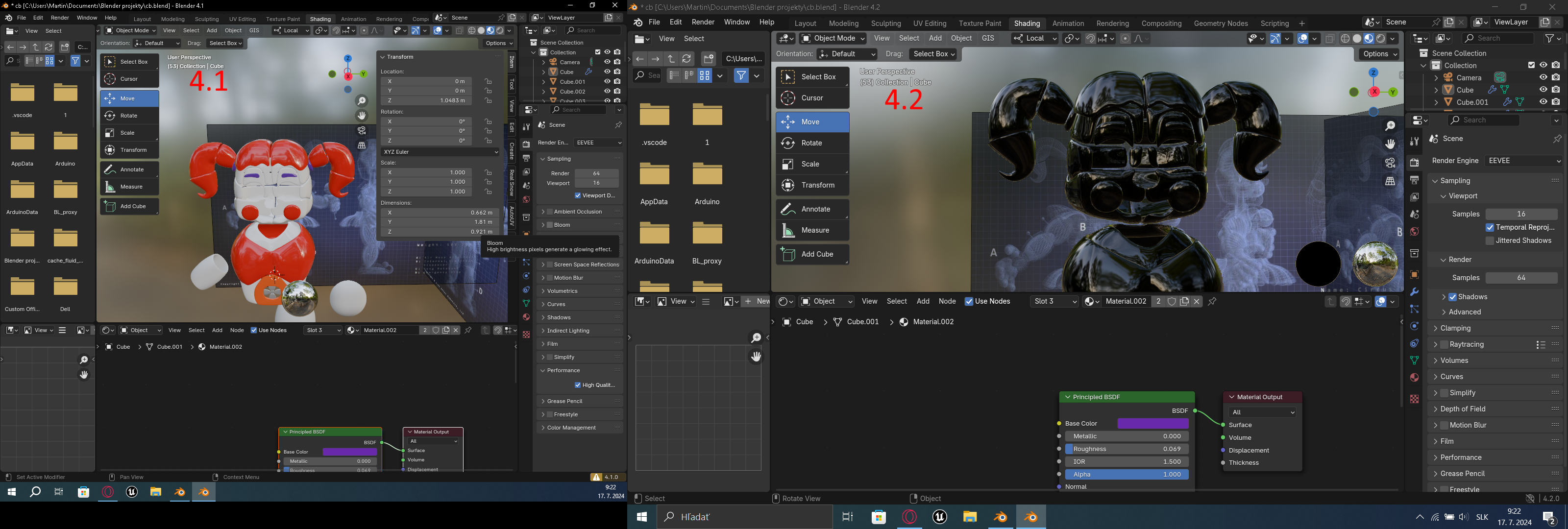The width and height of the screenshot is (1568, 529).
Task: Enable Jittered Shadows checkbox in Blender 4.2
Action: 1490,241
